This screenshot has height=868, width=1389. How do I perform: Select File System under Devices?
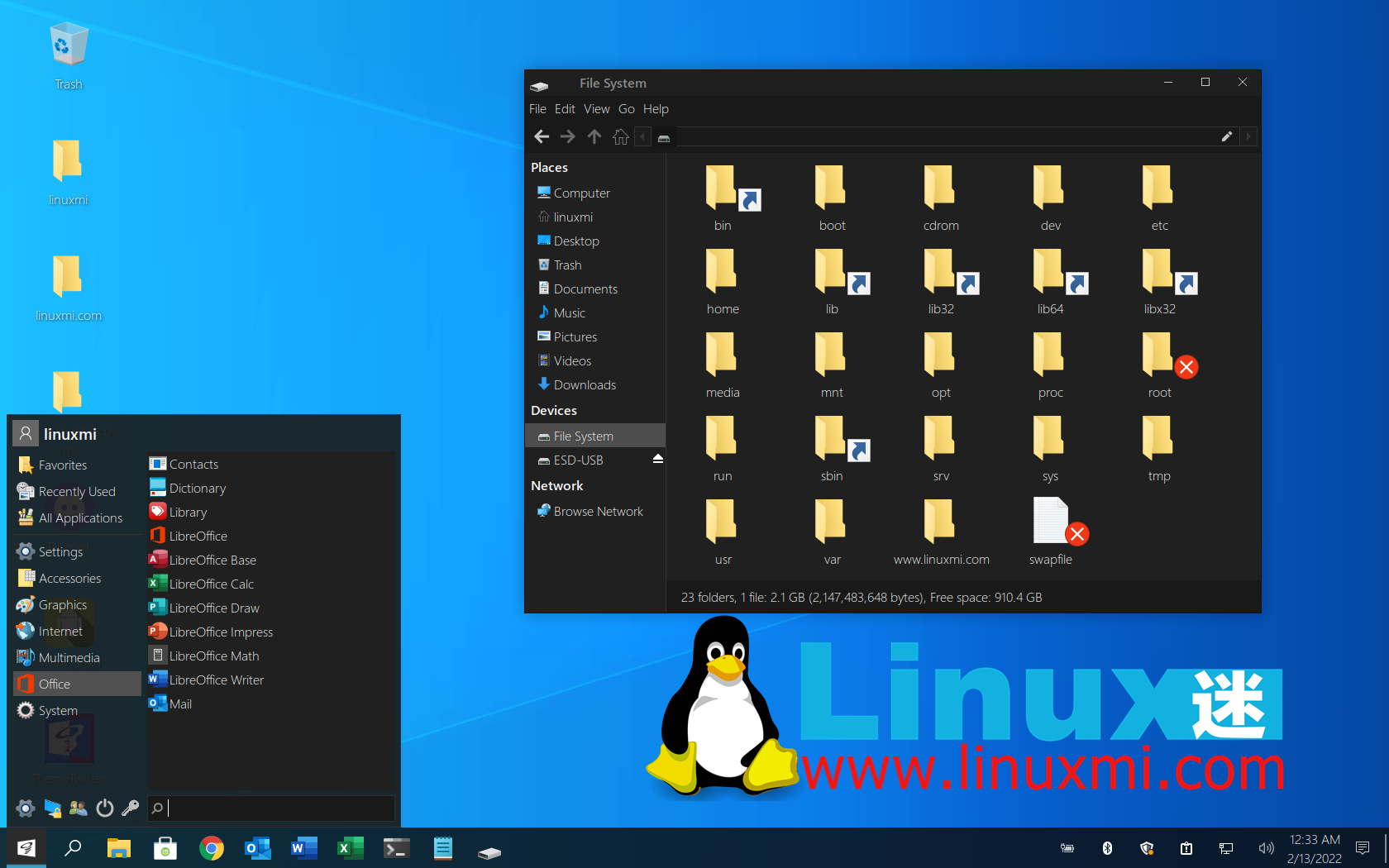pos(595,436)
